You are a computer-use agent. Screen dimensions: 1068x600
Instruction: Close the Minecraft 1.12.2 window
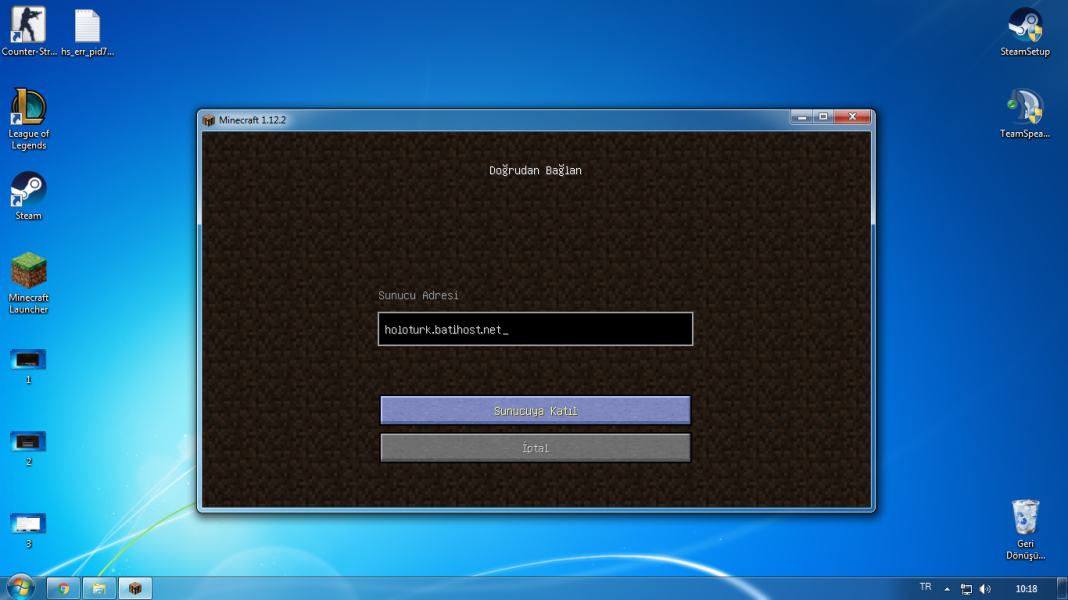[852, 117]
